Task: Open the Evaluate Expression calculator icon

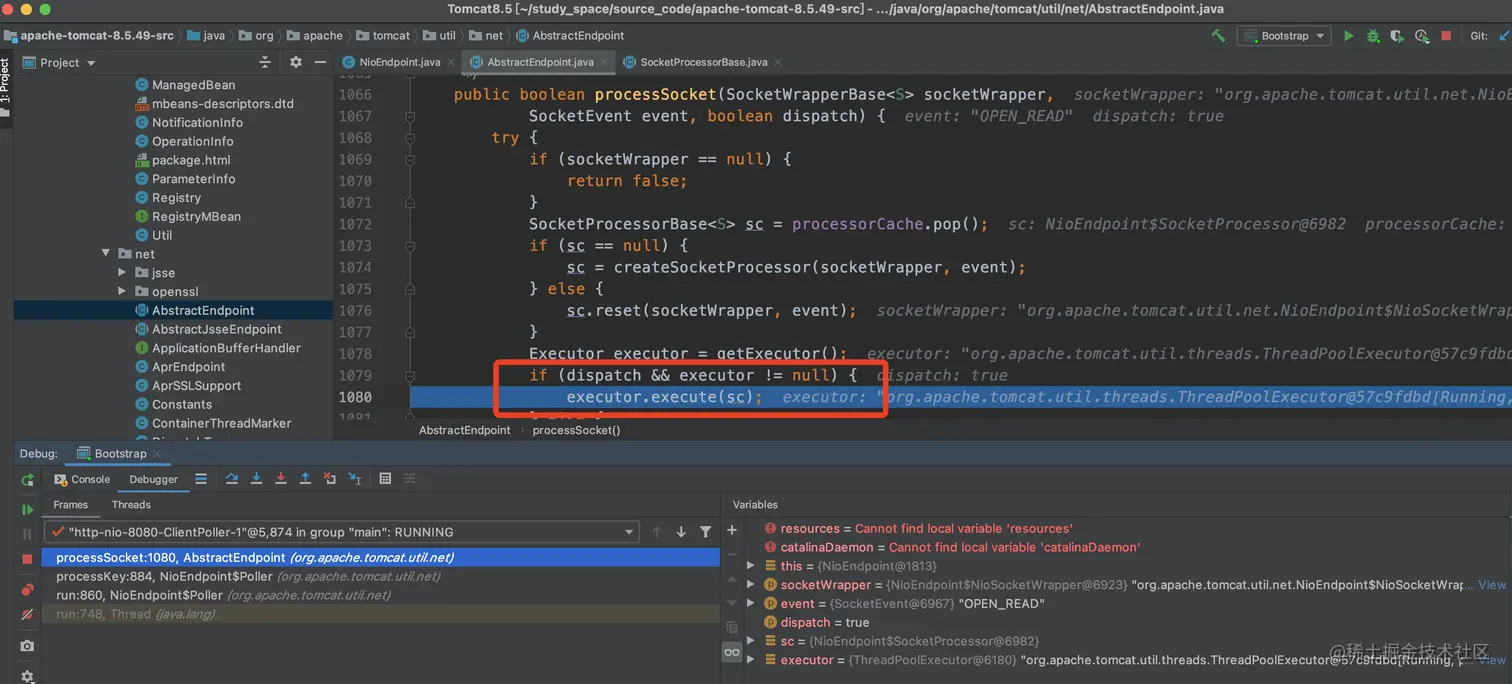Action: click(x=385, y=479)
